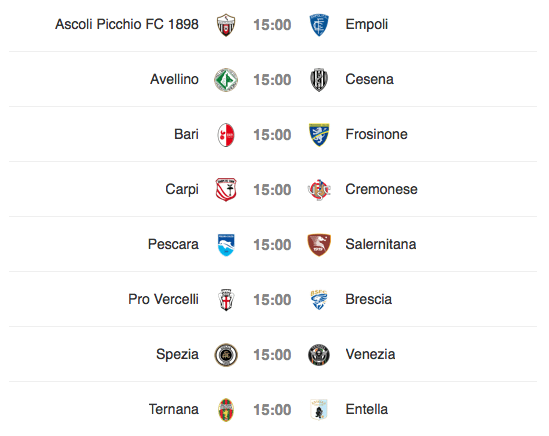Click the Cesena black-and-white crest

319,80
